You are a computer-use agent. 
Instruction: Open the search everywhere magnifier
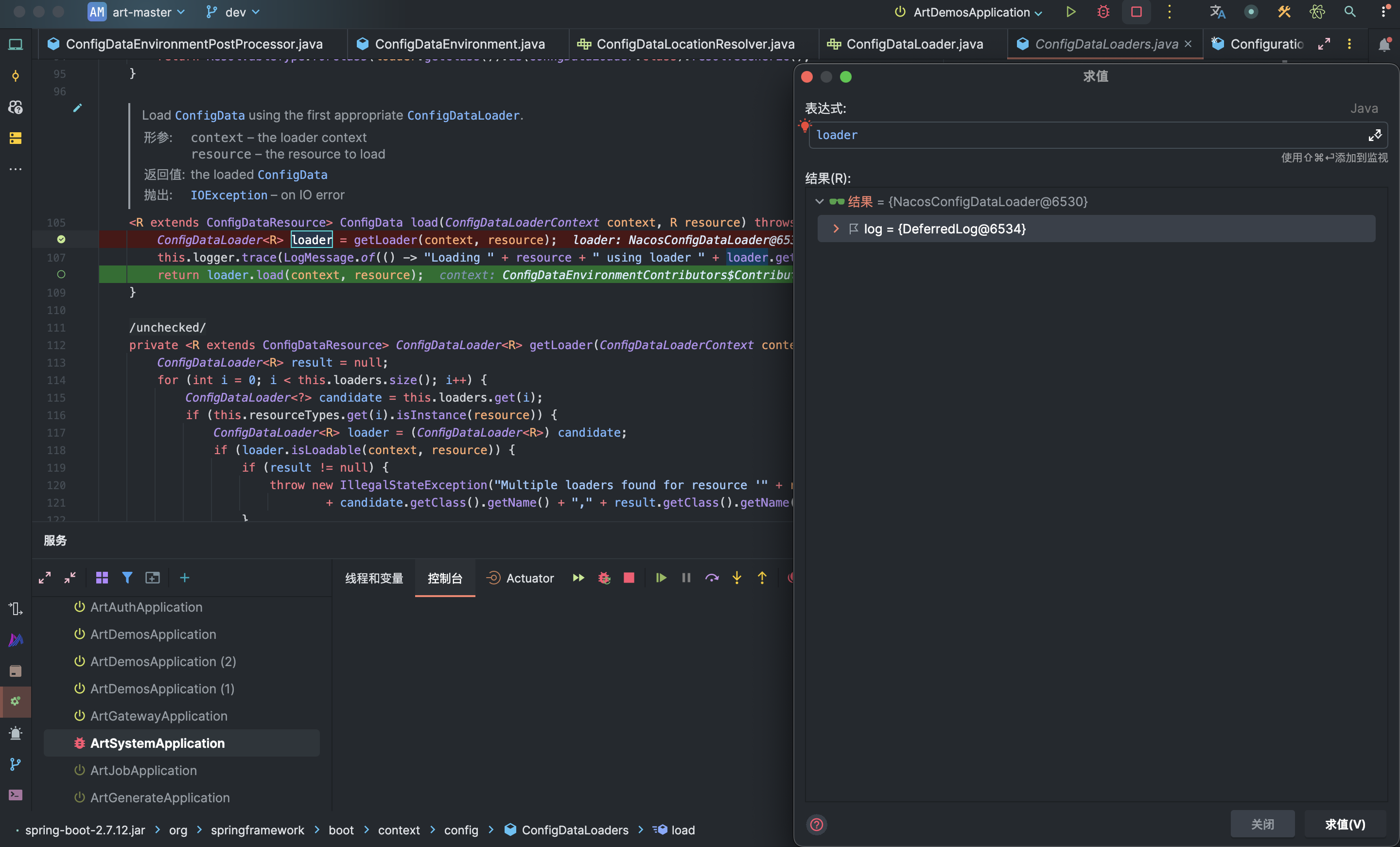pyautogui.click(x=1350, y=12)
